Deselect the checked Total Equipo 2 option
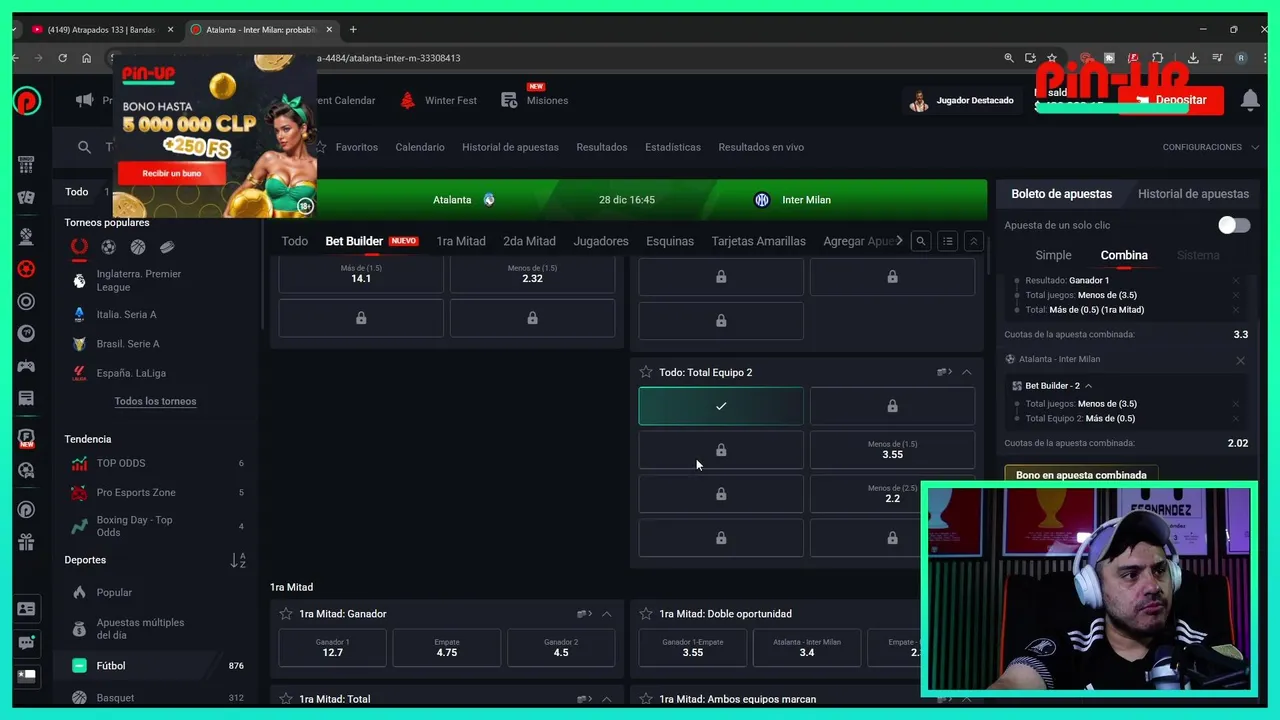 (721, 406)
